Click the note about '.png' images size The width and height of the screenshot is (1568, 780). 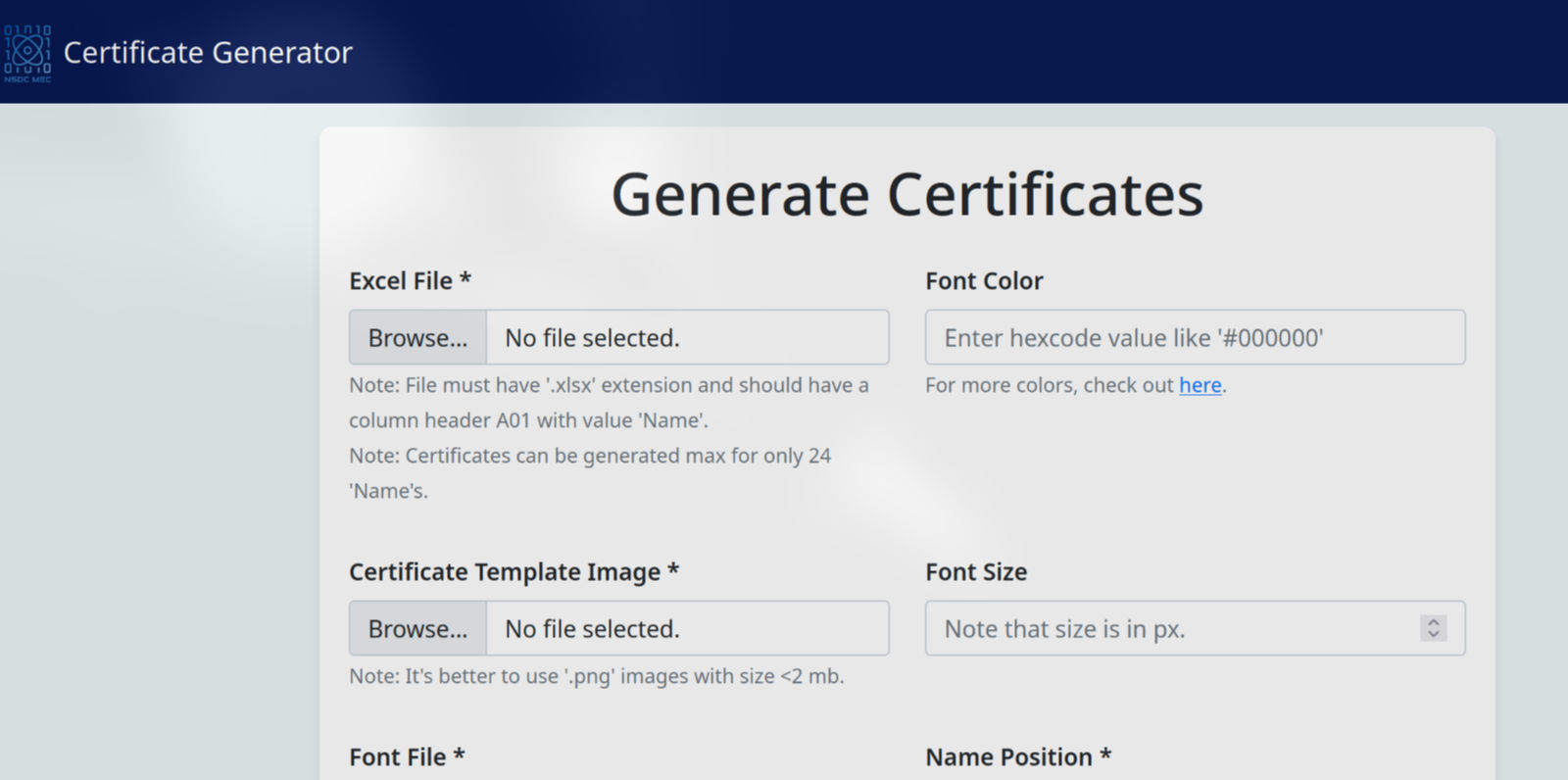[x=597, y=676]
